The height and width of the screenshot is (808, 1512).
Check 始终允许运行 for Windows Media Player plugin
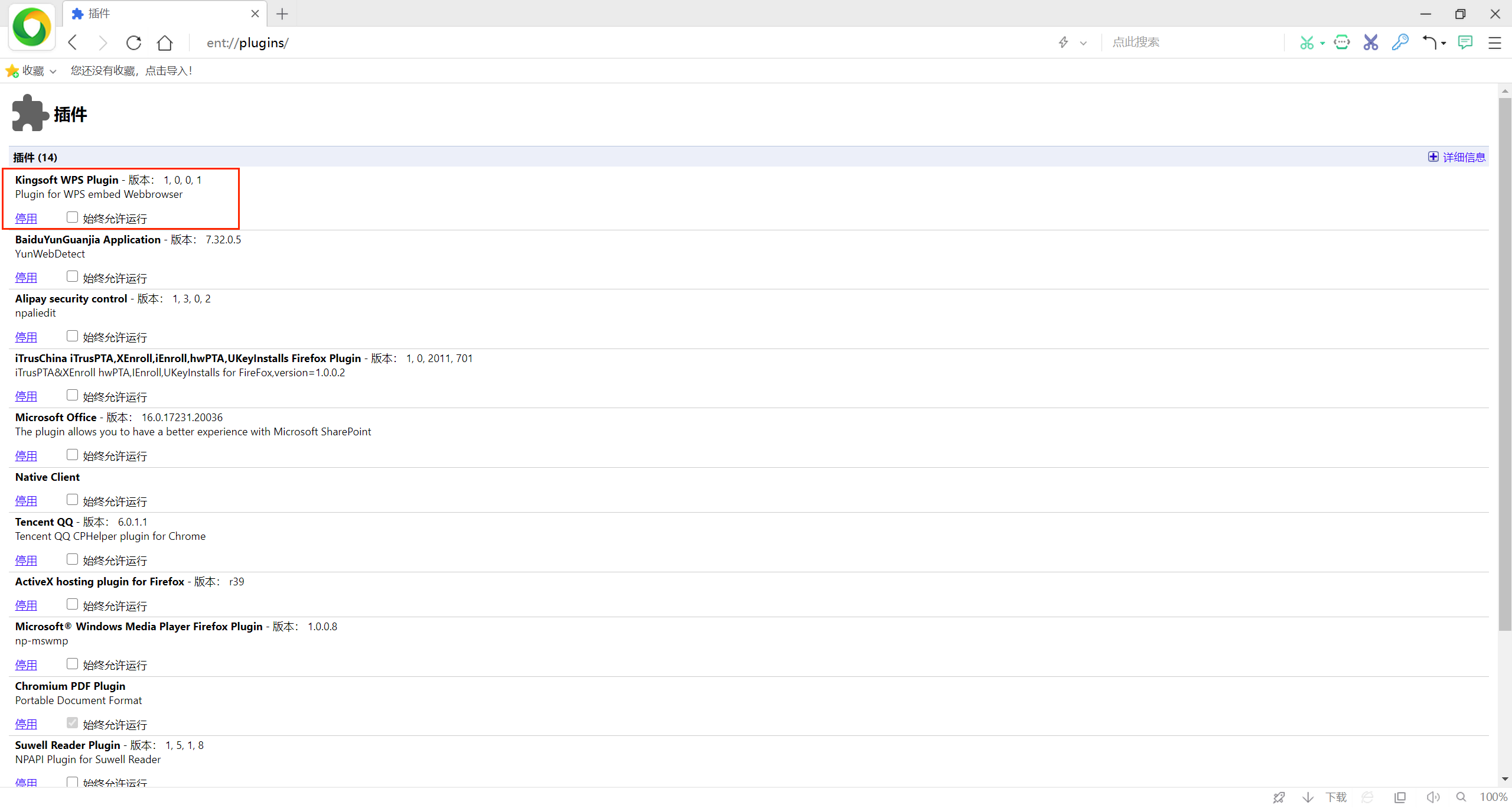(72, 664)
